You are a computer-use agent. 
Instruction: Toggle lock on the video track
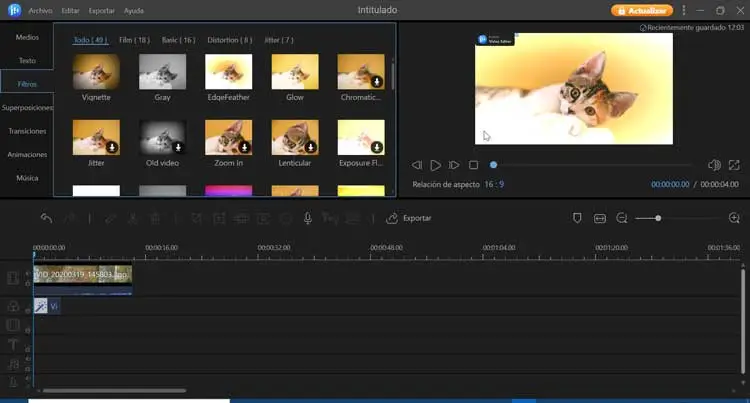pos(27,283)
